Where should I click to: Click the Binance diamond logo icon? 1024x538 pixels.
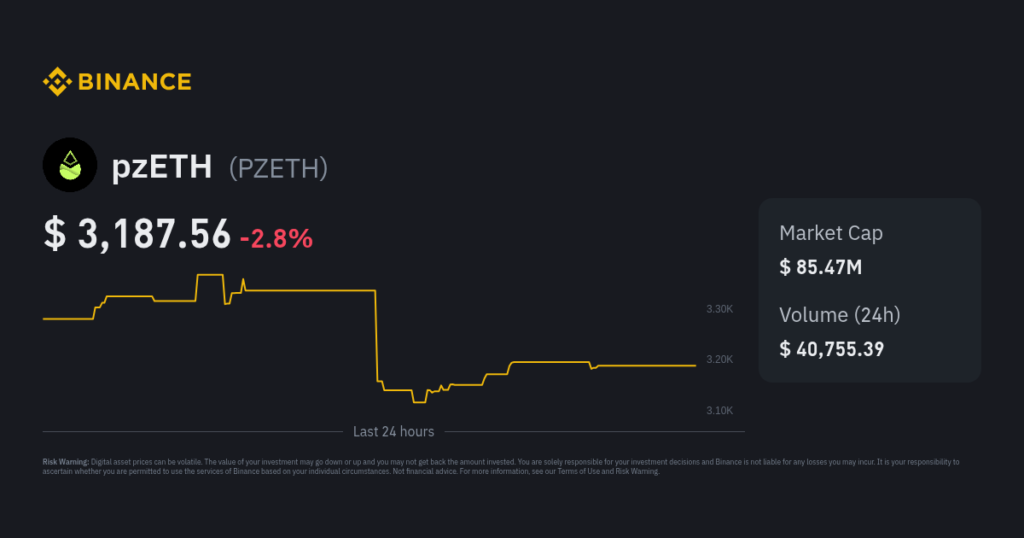[57, 82]
